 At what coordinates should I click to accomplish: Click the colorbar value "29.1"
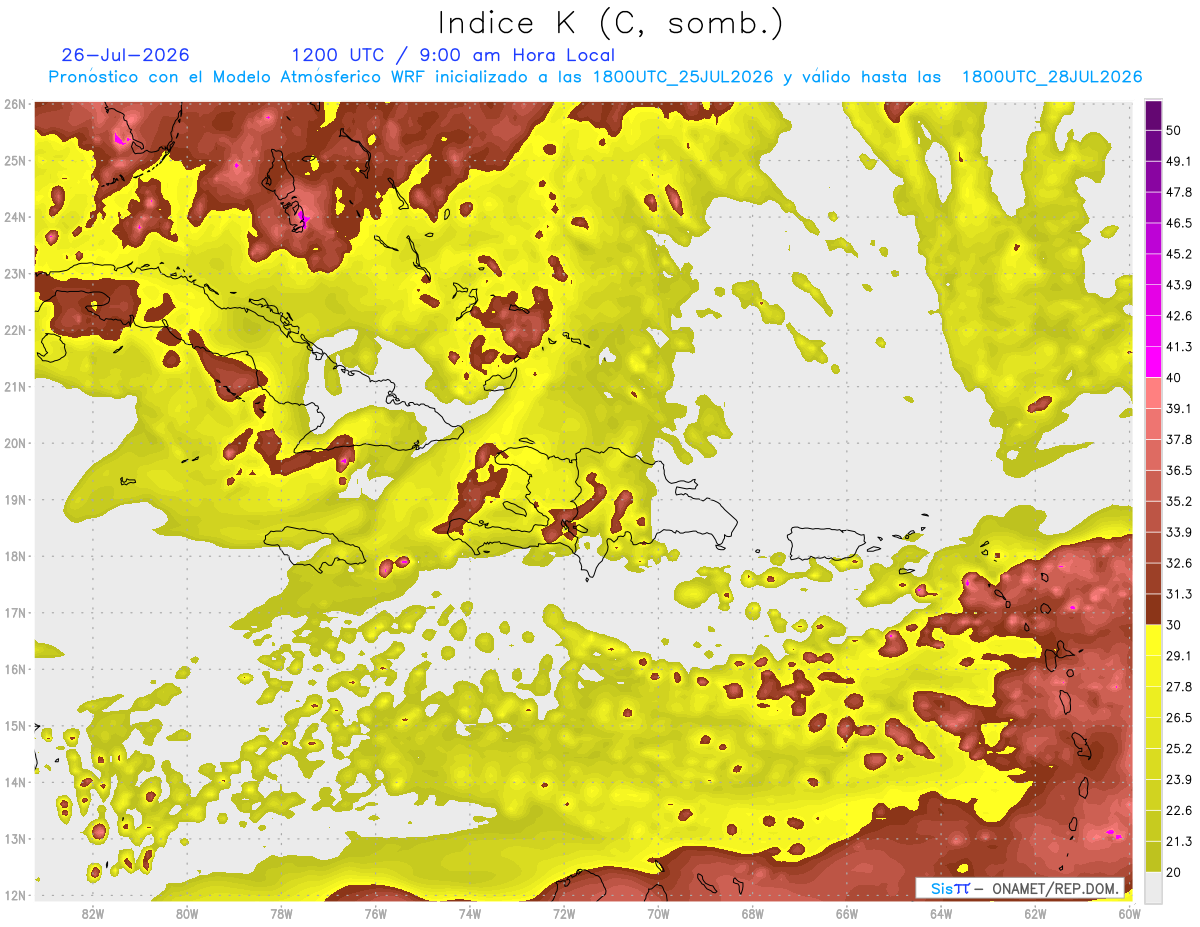1180,656
